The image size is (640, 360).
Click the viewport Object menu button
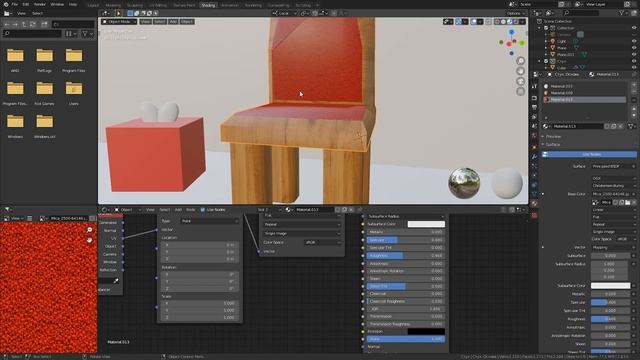pos(187,22)
